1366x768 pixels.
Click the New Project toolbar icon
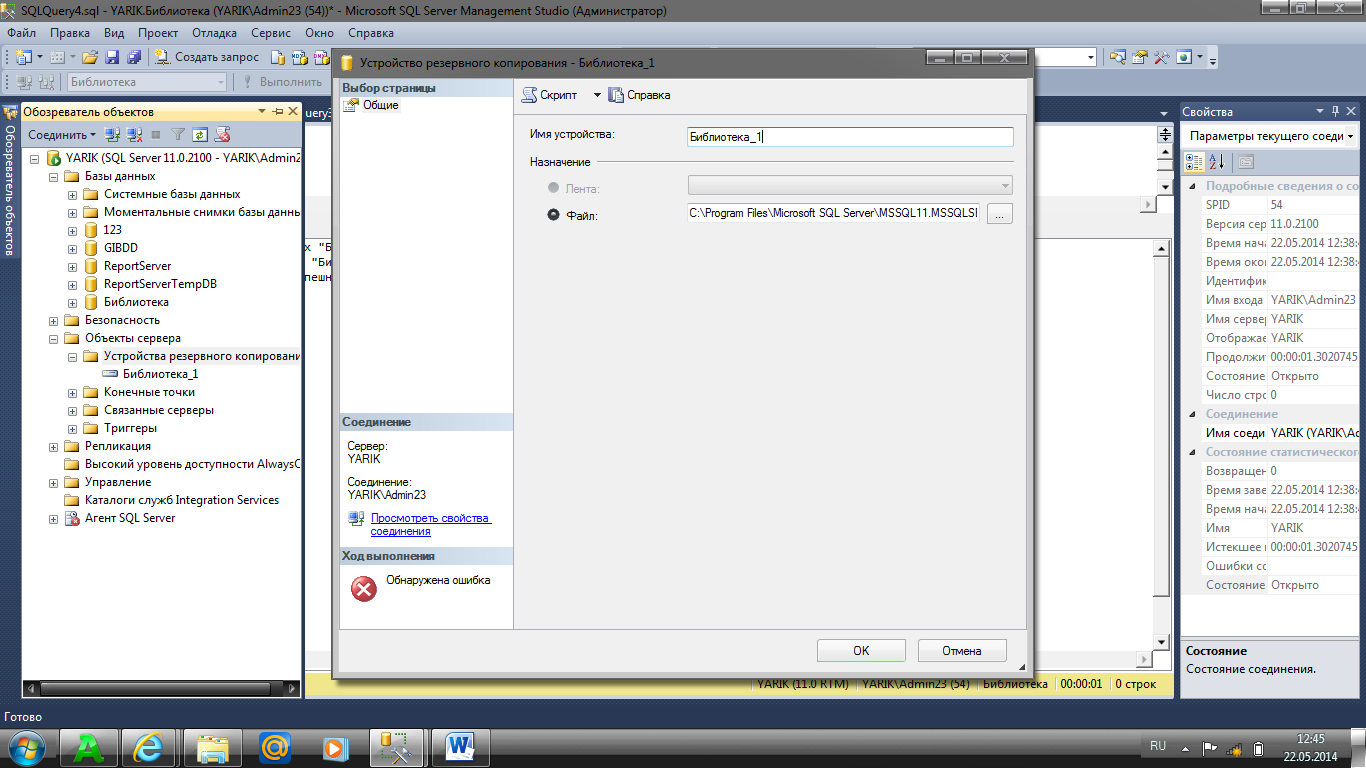click(23, 57)
